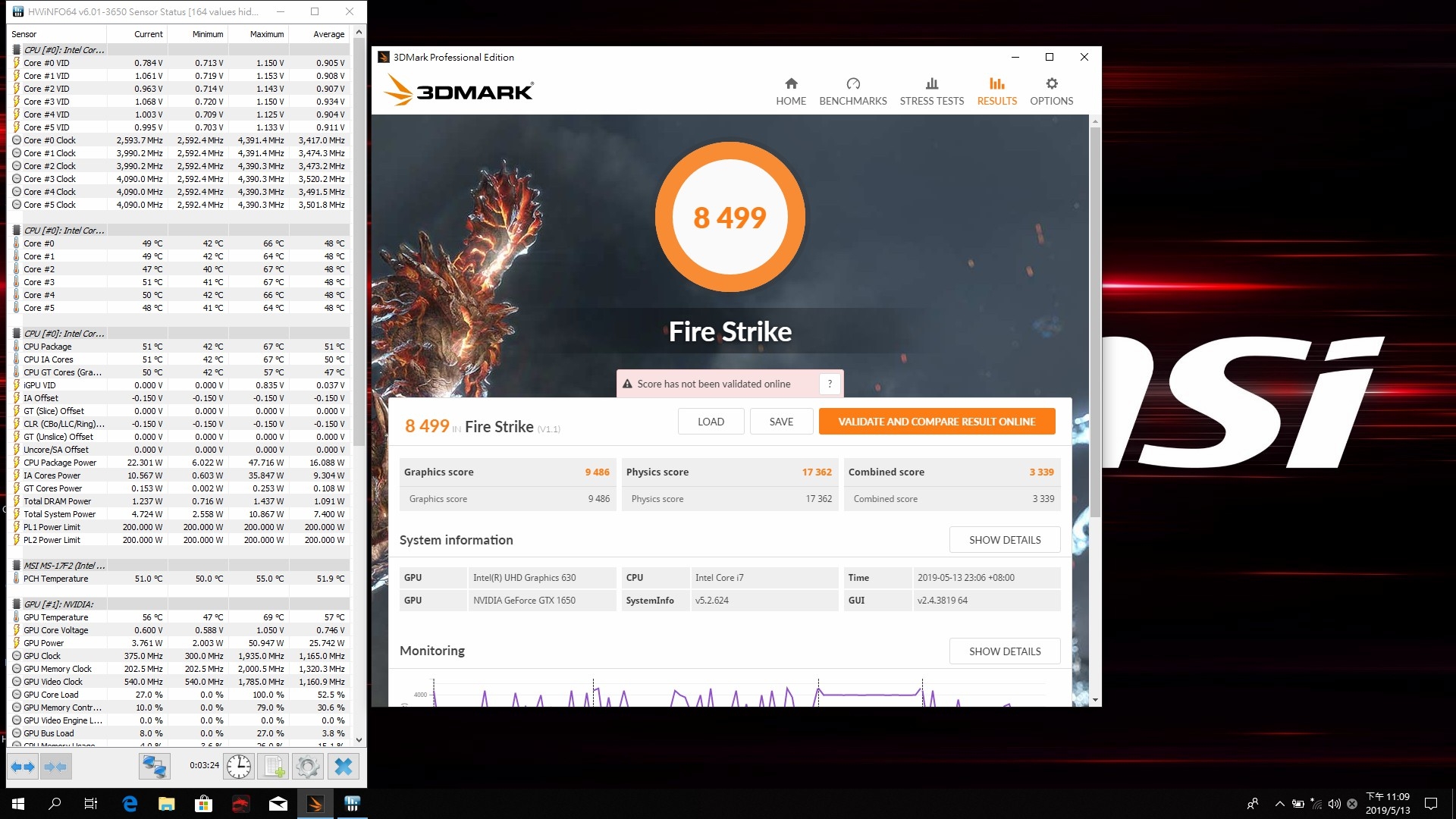Image resolution: width=1456 pixels, height=819 pixels.
Task: Click the collapse columns inward arrows icon in HWiNFO
Action: pyautogui.click(x=55, y=767)
